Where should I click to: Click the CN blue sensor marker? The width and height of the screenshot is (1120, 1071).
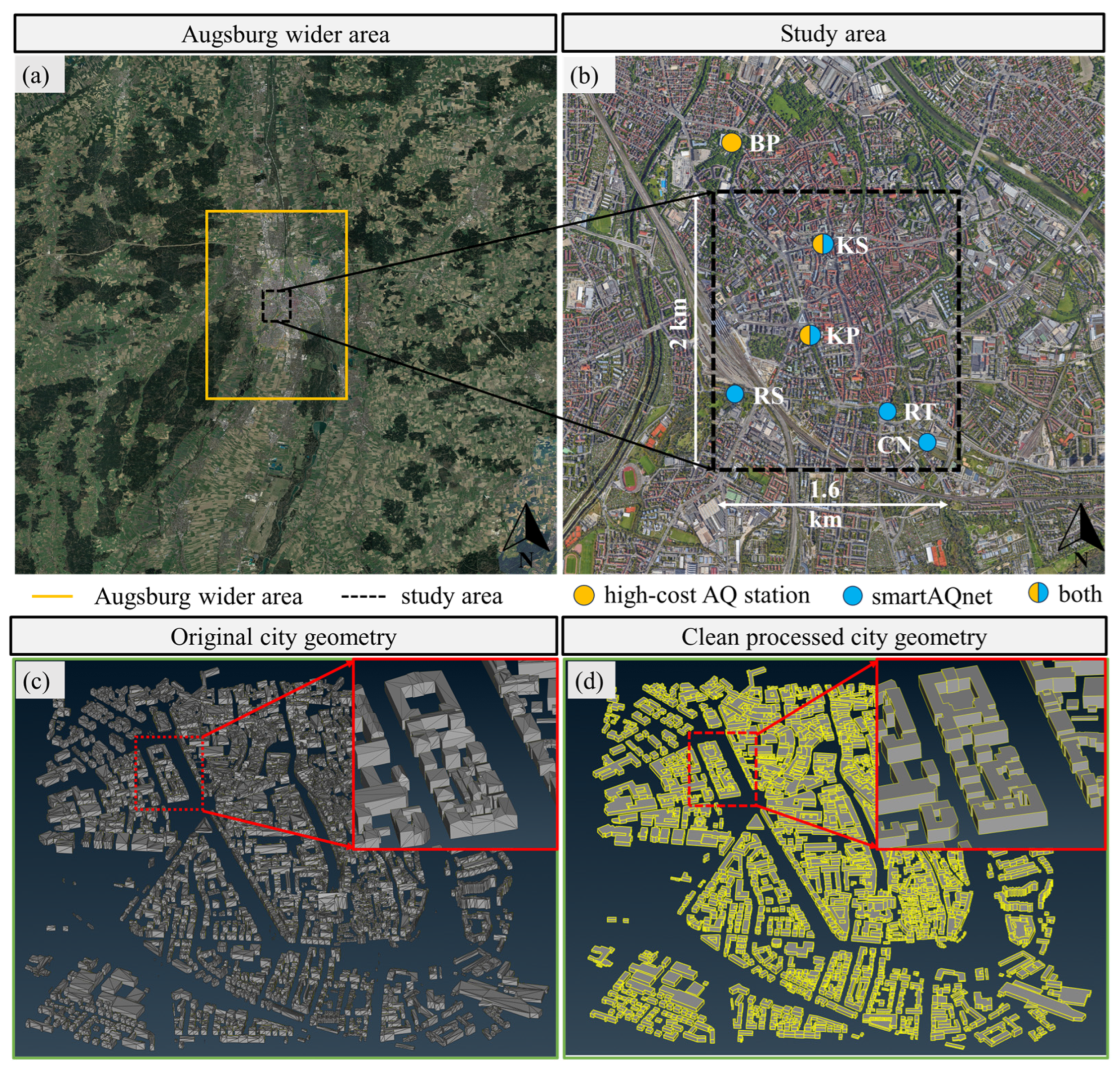pyautogui.click(x=927, y=442)
